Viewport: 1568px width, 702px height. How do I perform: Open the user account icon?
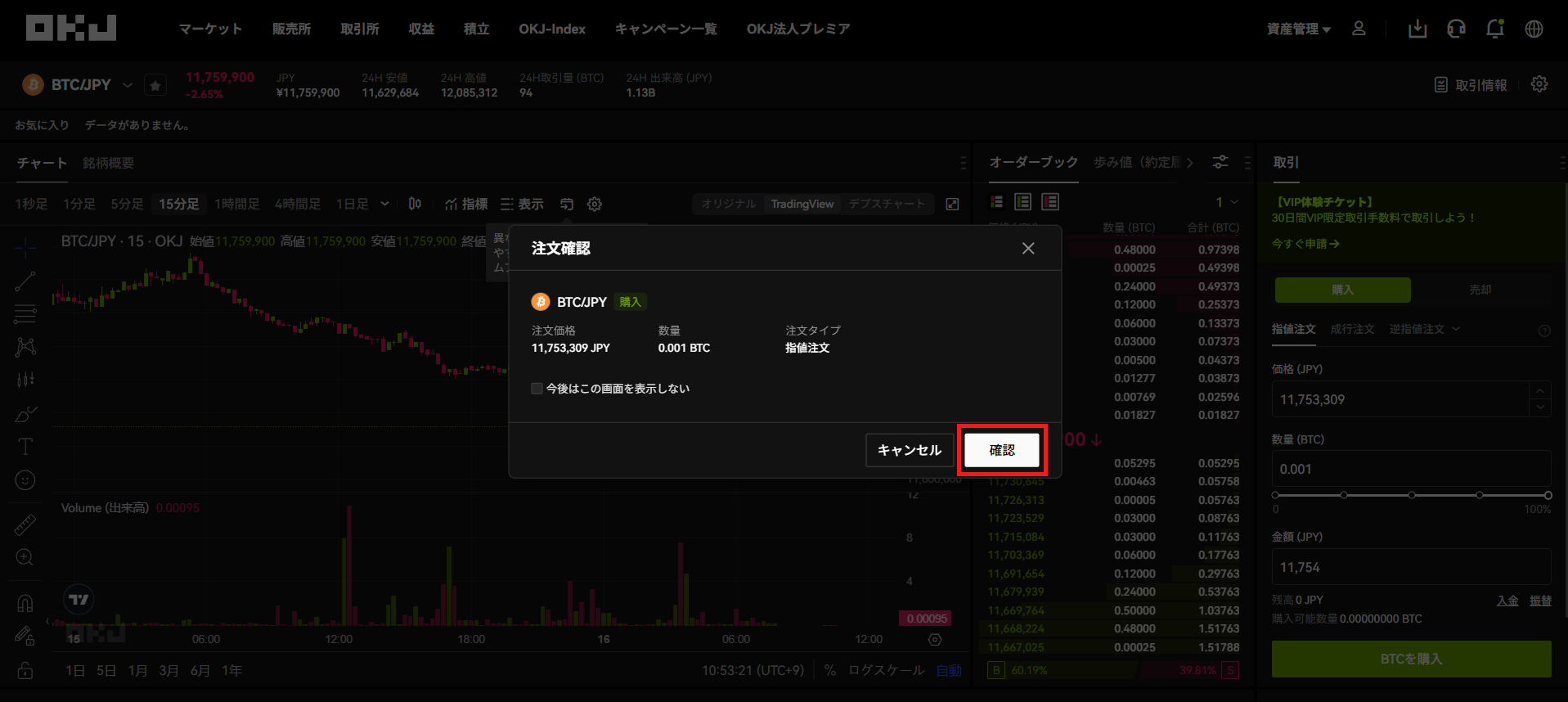(x=1359, y=29)
